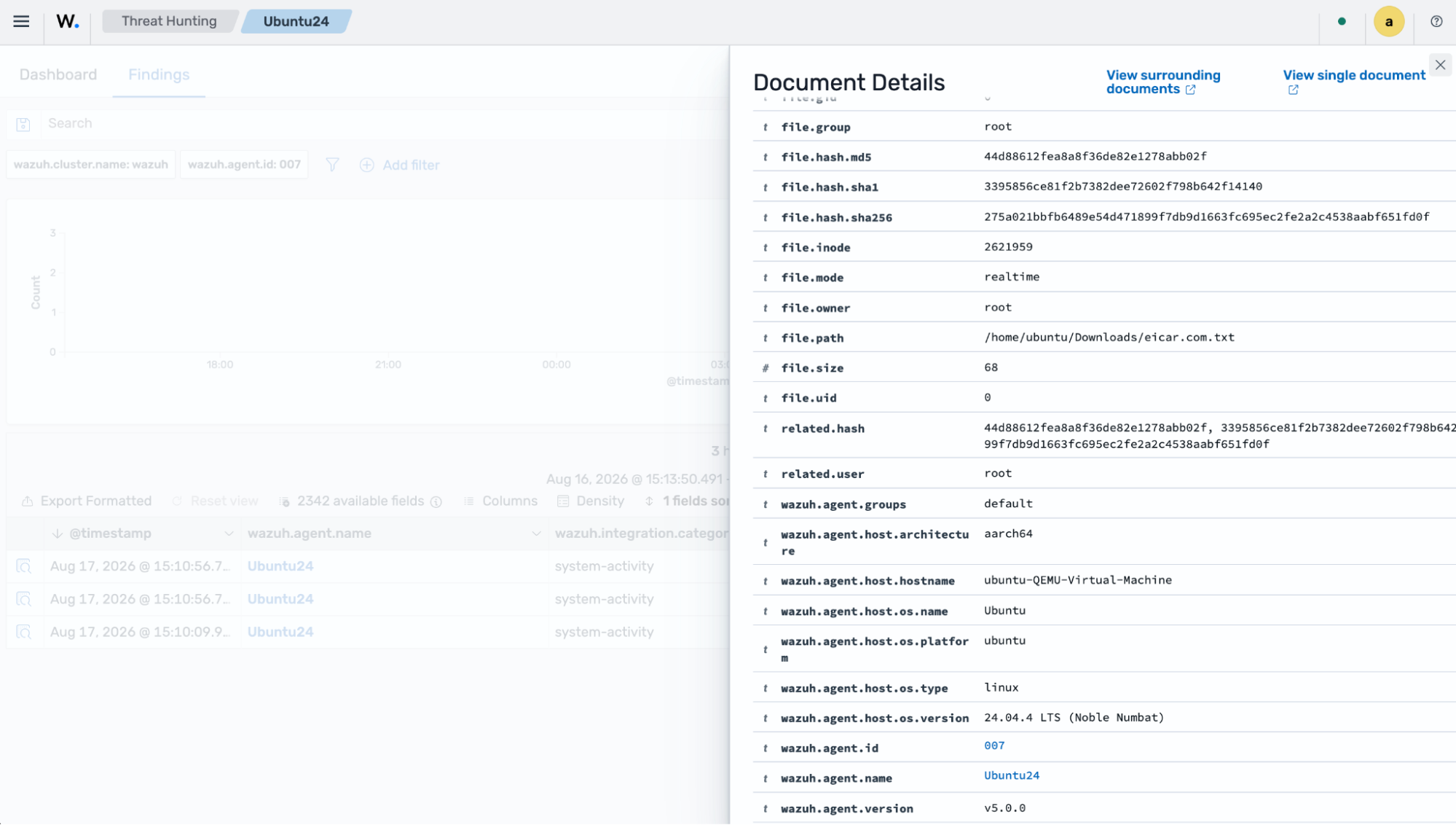1456x825 pixels.
Task: Open Ubuntu24 link in first table row
Action: tap(280, 566)
